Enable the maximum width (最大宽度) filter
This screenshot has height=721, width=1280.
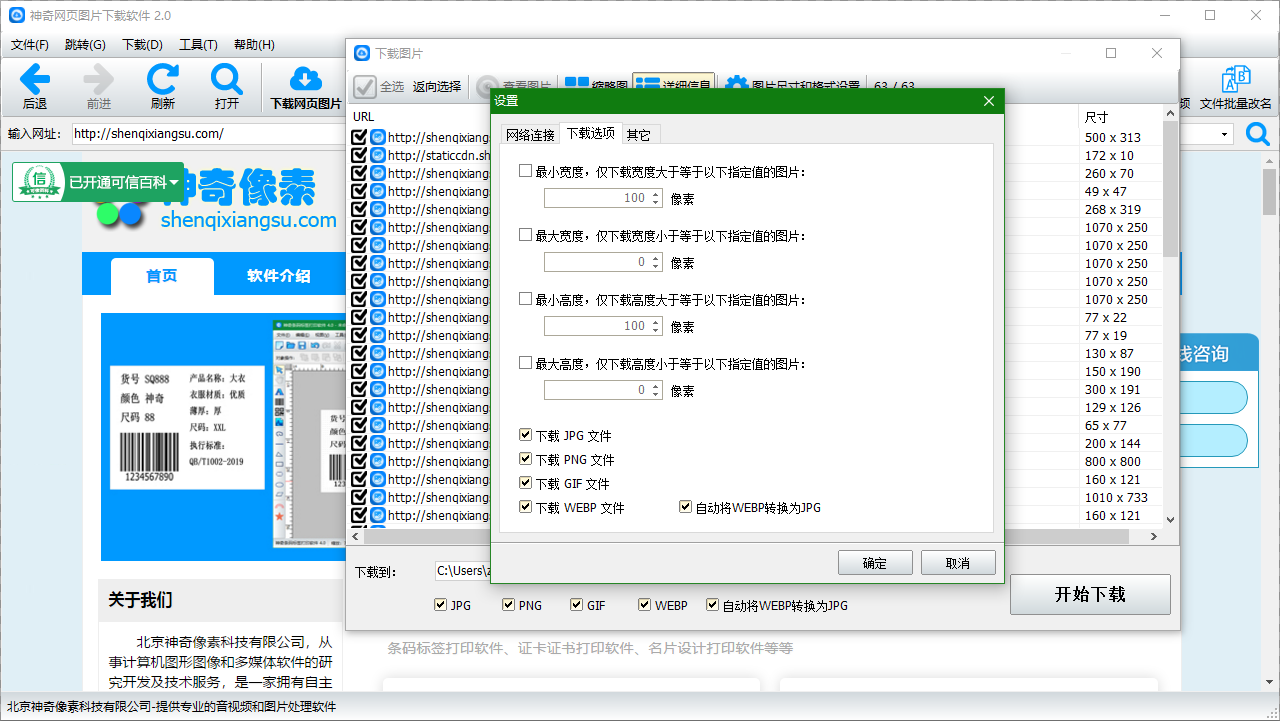[x=525, y=235]
